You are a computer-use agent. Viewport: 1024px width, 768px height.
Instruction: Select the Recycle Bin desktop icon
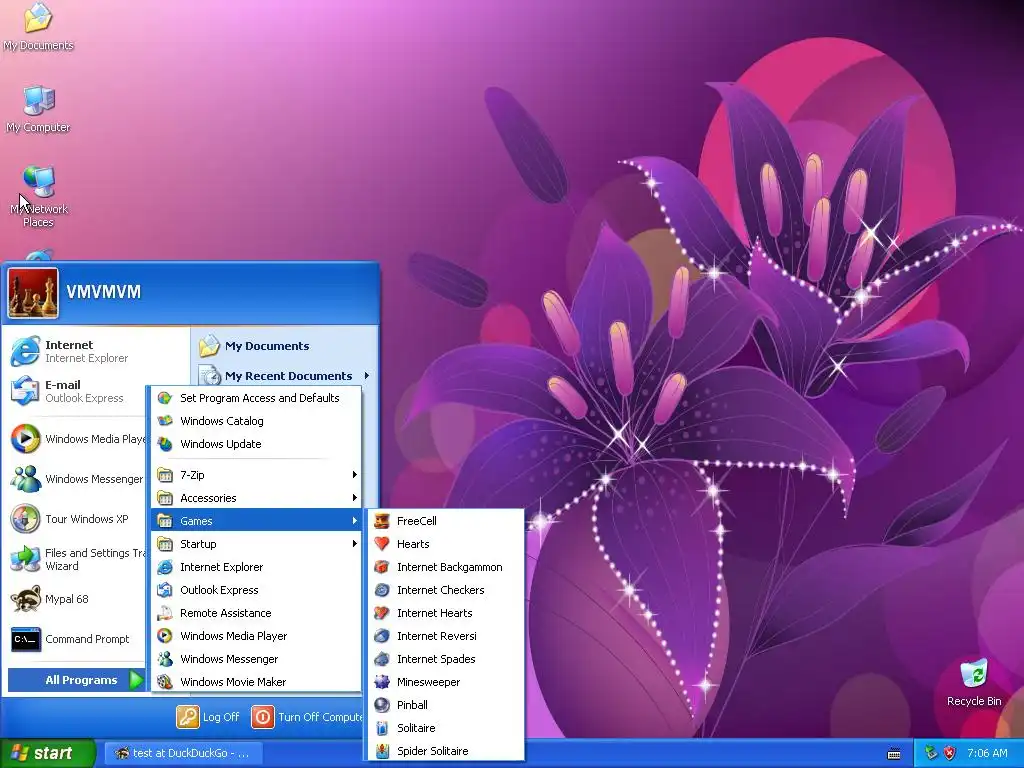tap(974, 682)
